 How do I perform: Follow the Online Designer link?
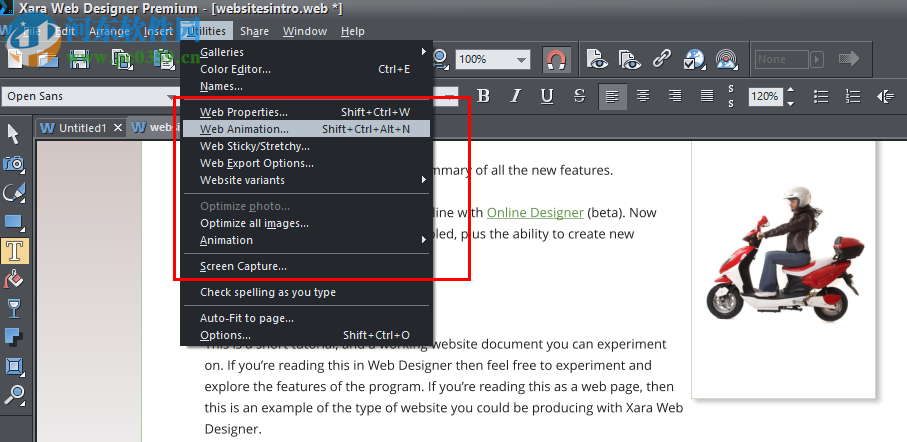tap(535, 212)
